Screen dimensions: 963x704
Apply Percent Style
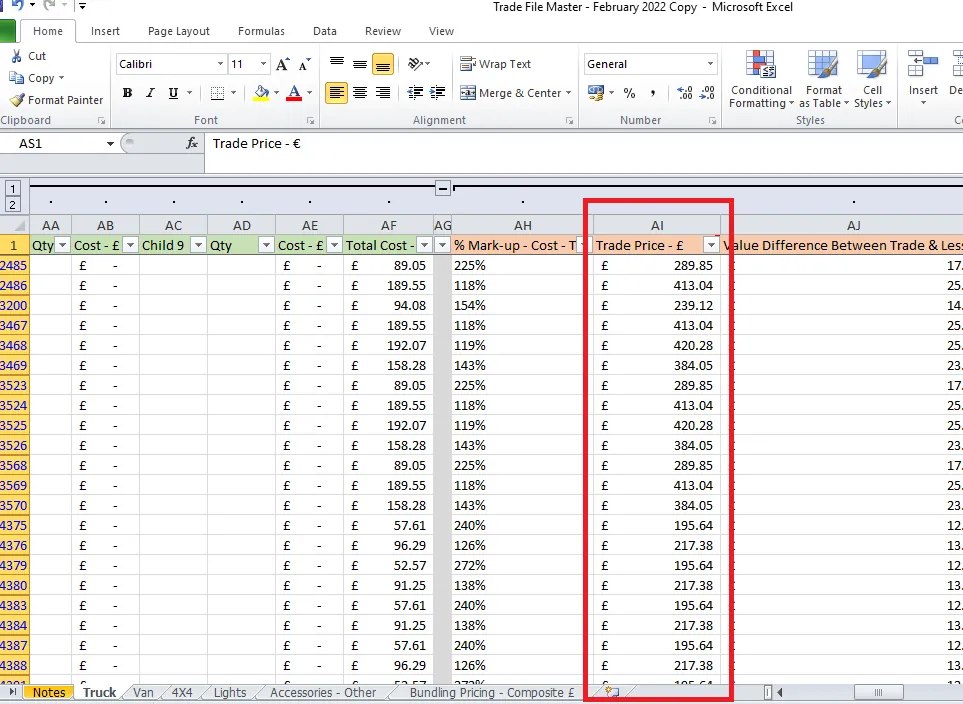coord(629,93)
